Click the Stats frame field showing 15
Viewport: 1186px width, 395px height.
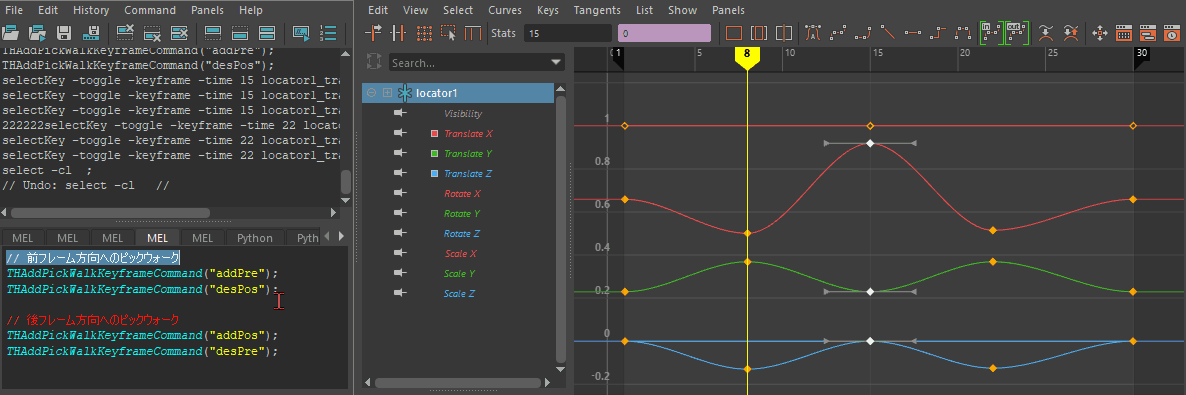click(567, 33)
